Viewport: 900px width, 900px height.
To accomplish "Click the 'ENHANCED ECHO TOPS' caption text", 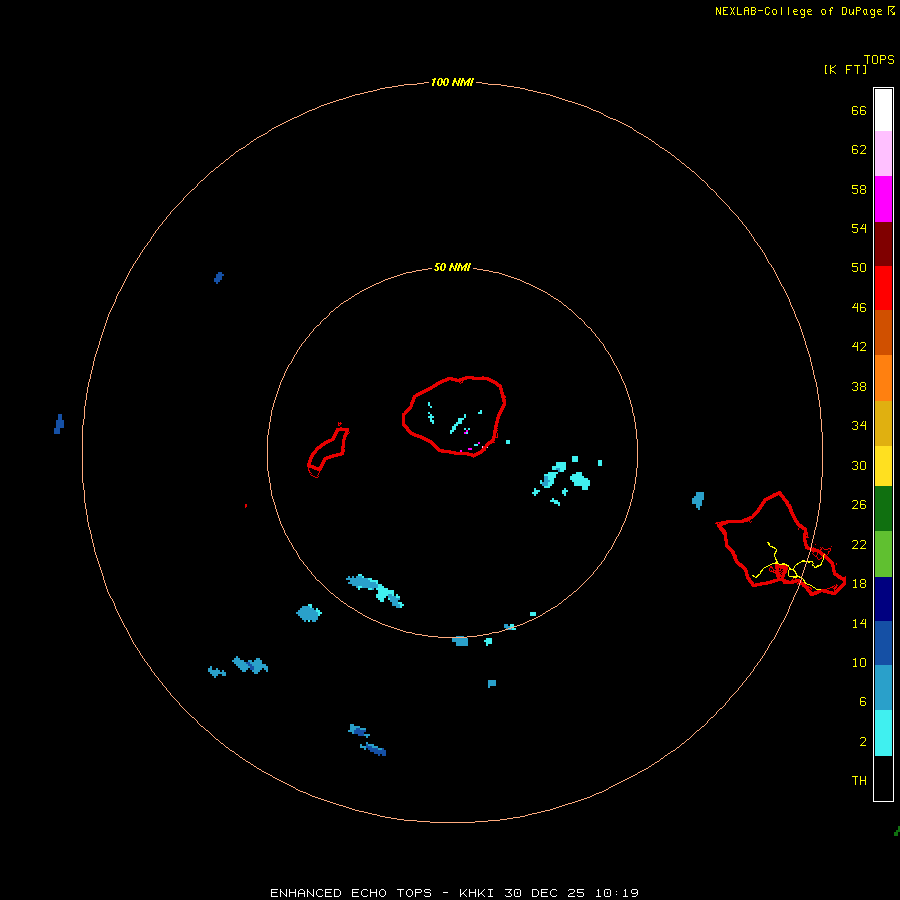I will point(351,893).
